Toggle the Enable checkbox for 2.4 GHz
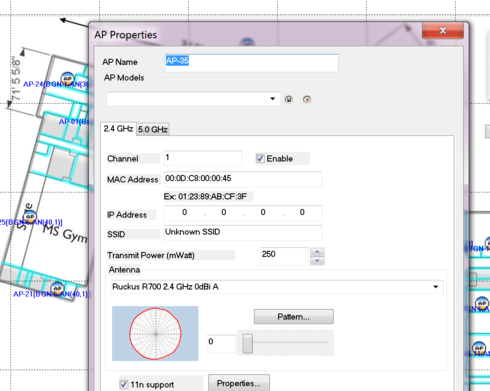This screenshot has height=391, width=490. point(260,159)
